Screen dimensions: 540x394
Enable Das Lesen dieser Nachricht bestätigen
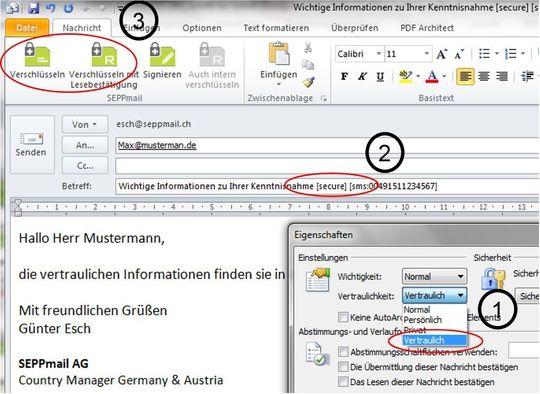[x=343, y=382]
